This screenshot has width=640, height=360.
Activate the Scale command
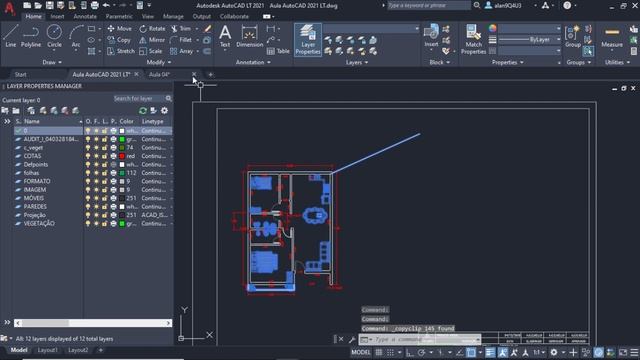tap(151, 51)
